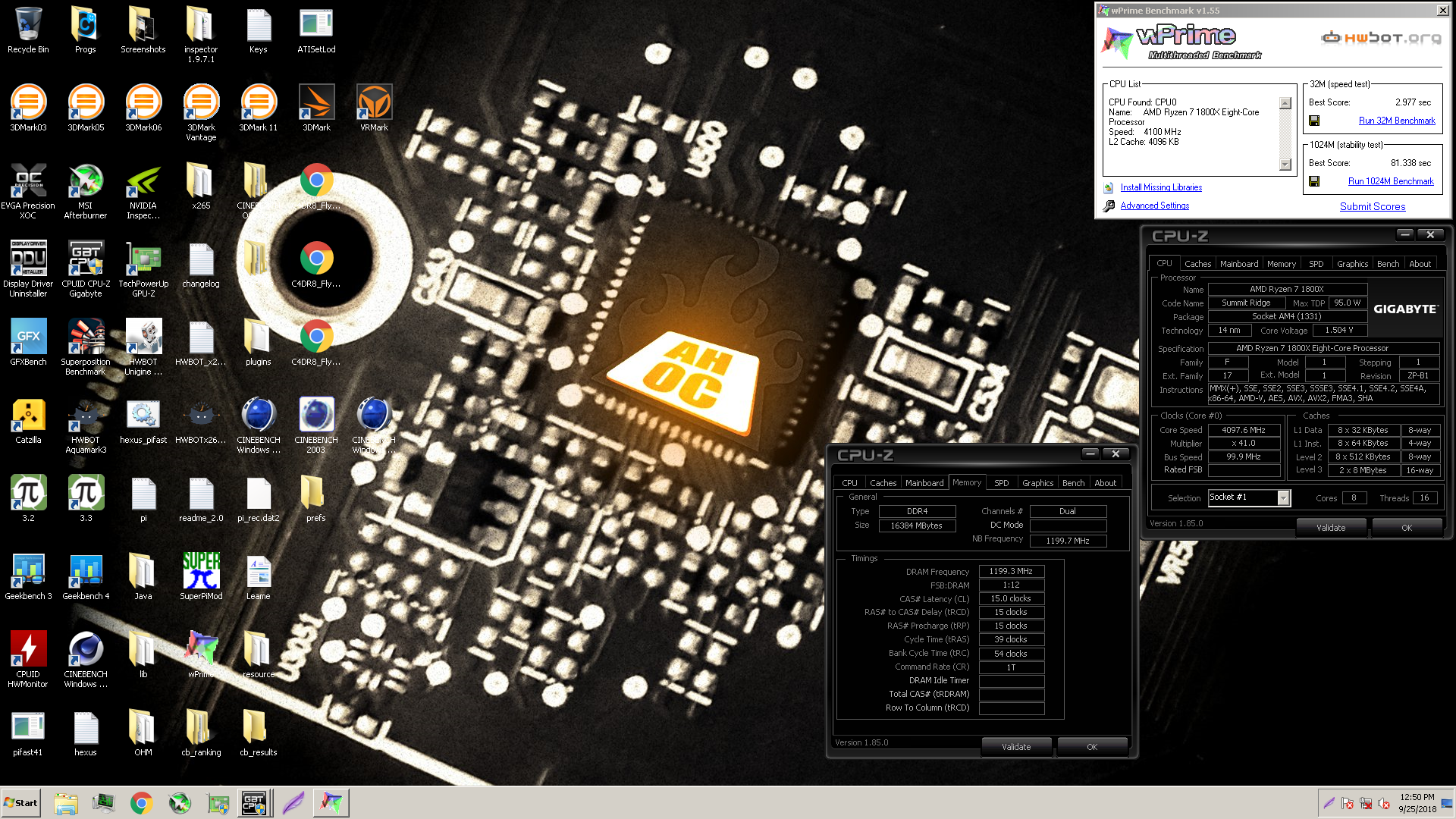Open Display Driver Uninstaller icon
The height and width of the screenshot is (819, 1456).
(28, 269)
